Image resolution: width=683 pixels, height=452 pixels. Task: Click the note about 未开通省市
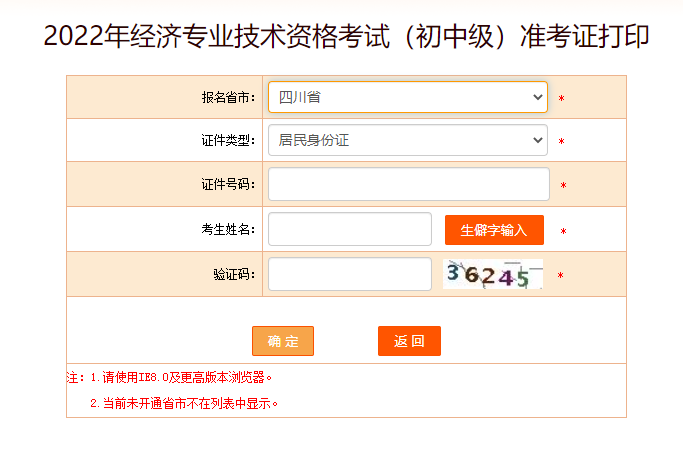184,404
